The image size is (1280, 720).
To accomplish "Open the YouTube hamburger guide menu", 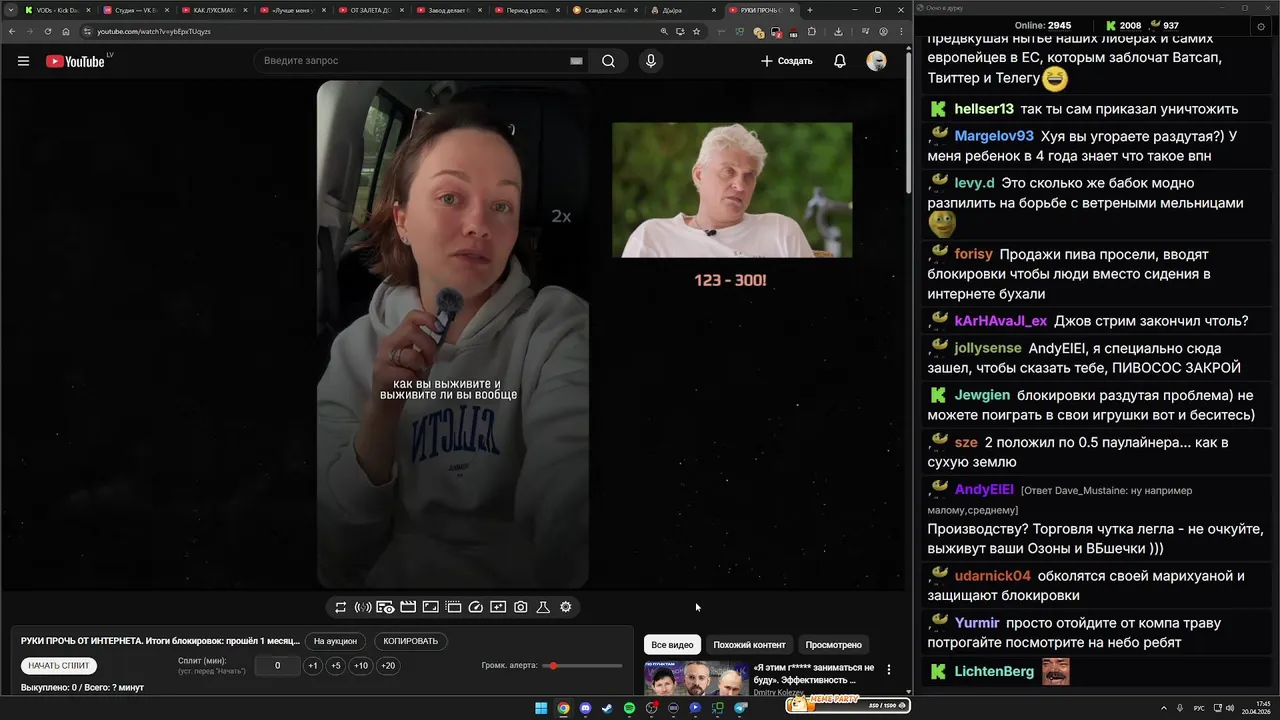I will 23,61.
